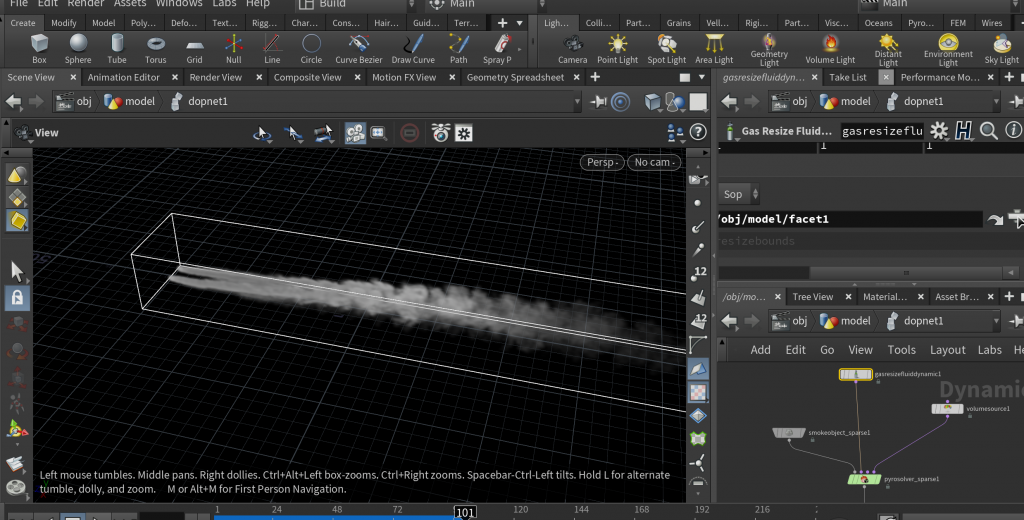Select the Circle shelf tool
Viewport: 1024px width, 520px height.
pyautogui.click(x=311, y=49)
